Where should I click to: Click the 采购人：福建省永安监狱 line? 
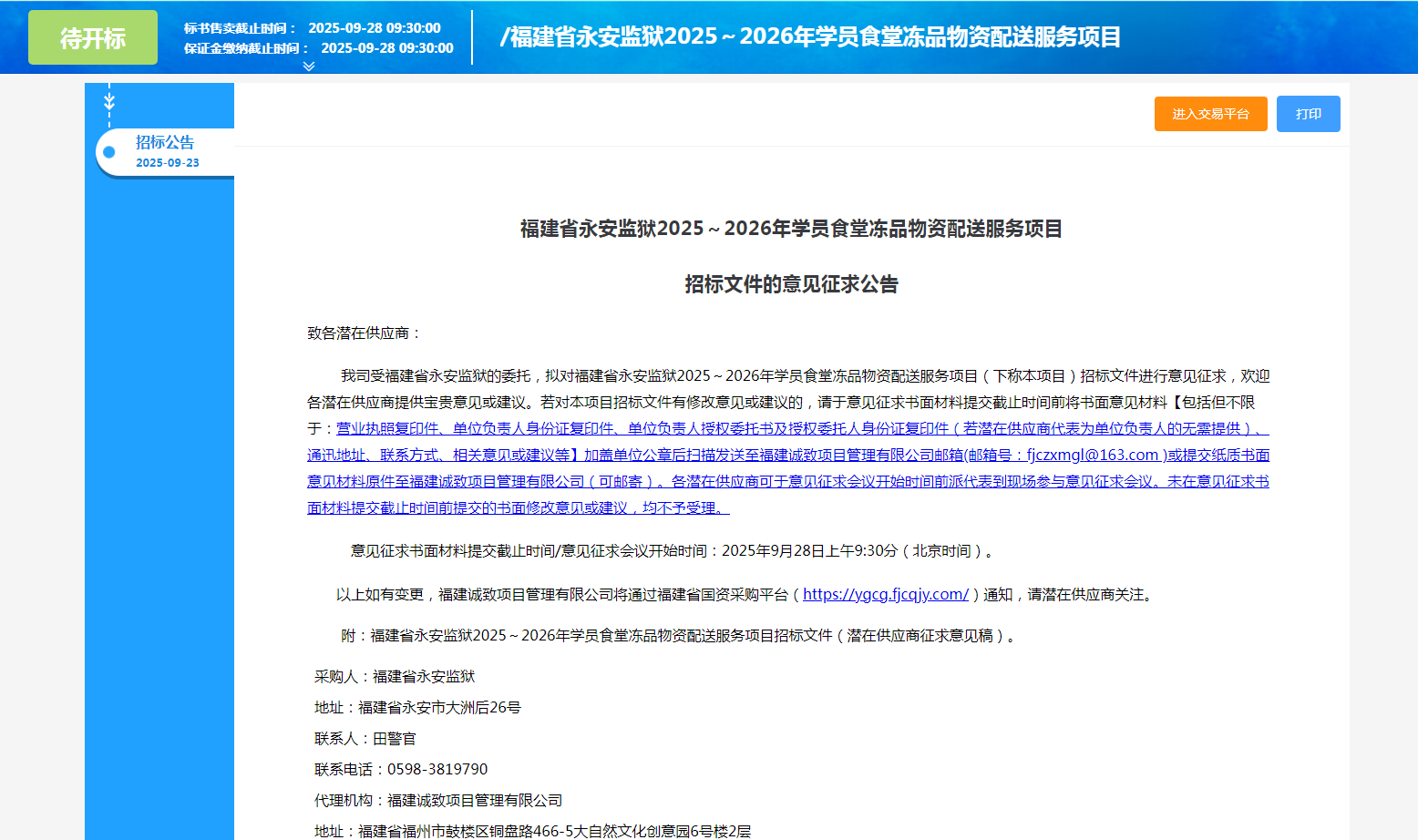click(395, 677)
